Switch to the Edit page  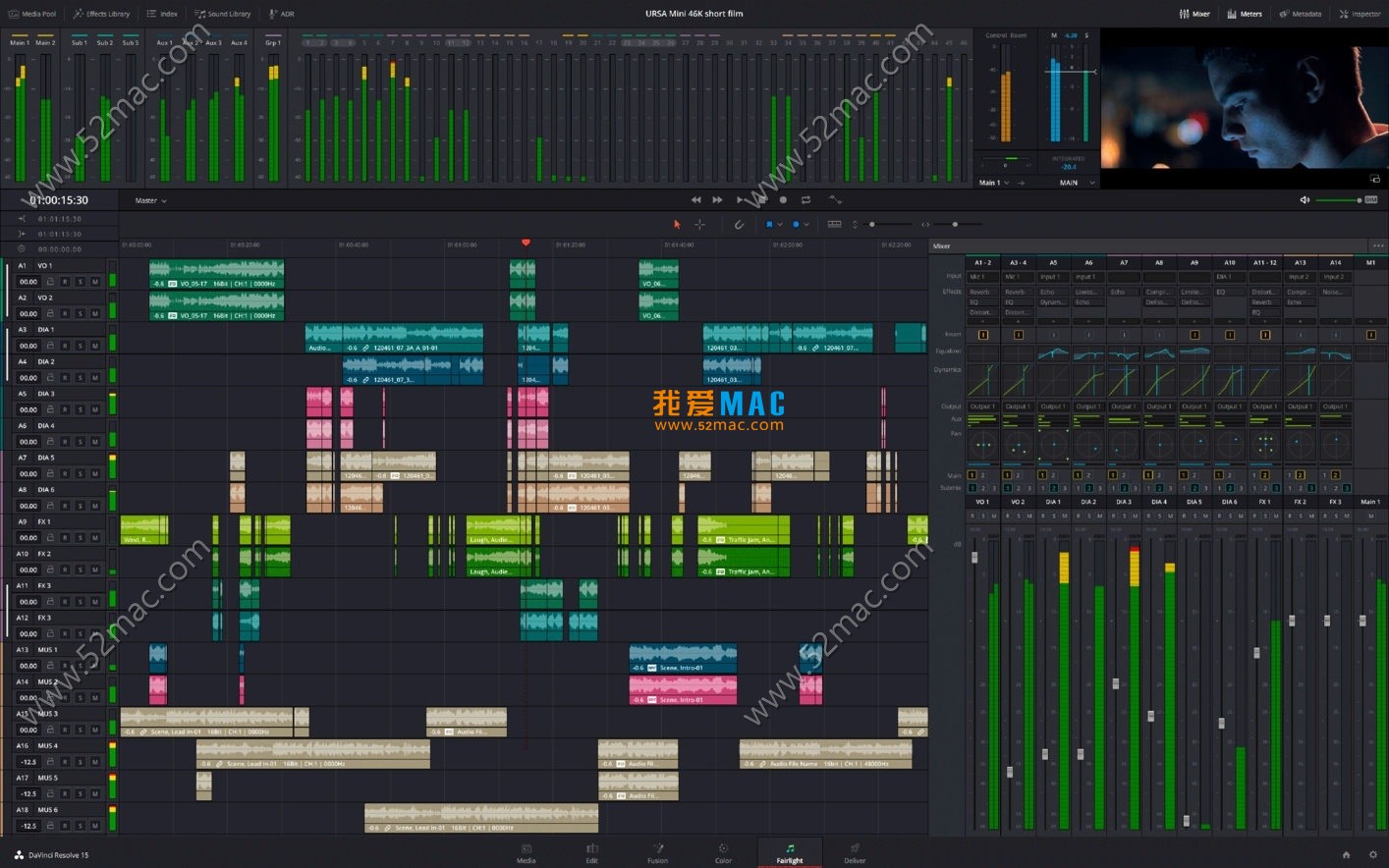click(591, 853)
